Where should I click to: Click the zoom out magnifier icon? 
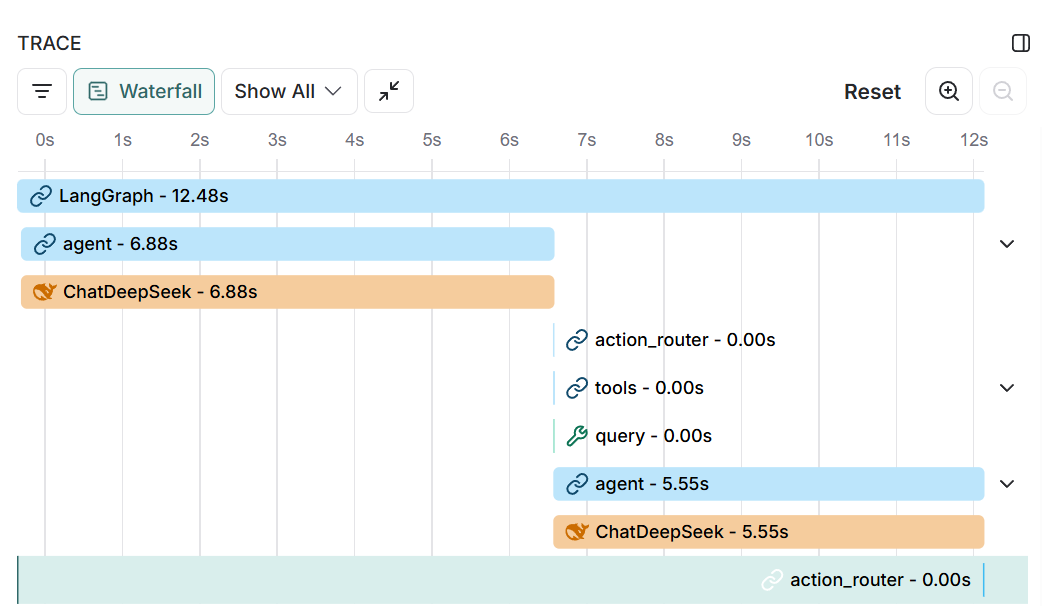pos(1003,91)
